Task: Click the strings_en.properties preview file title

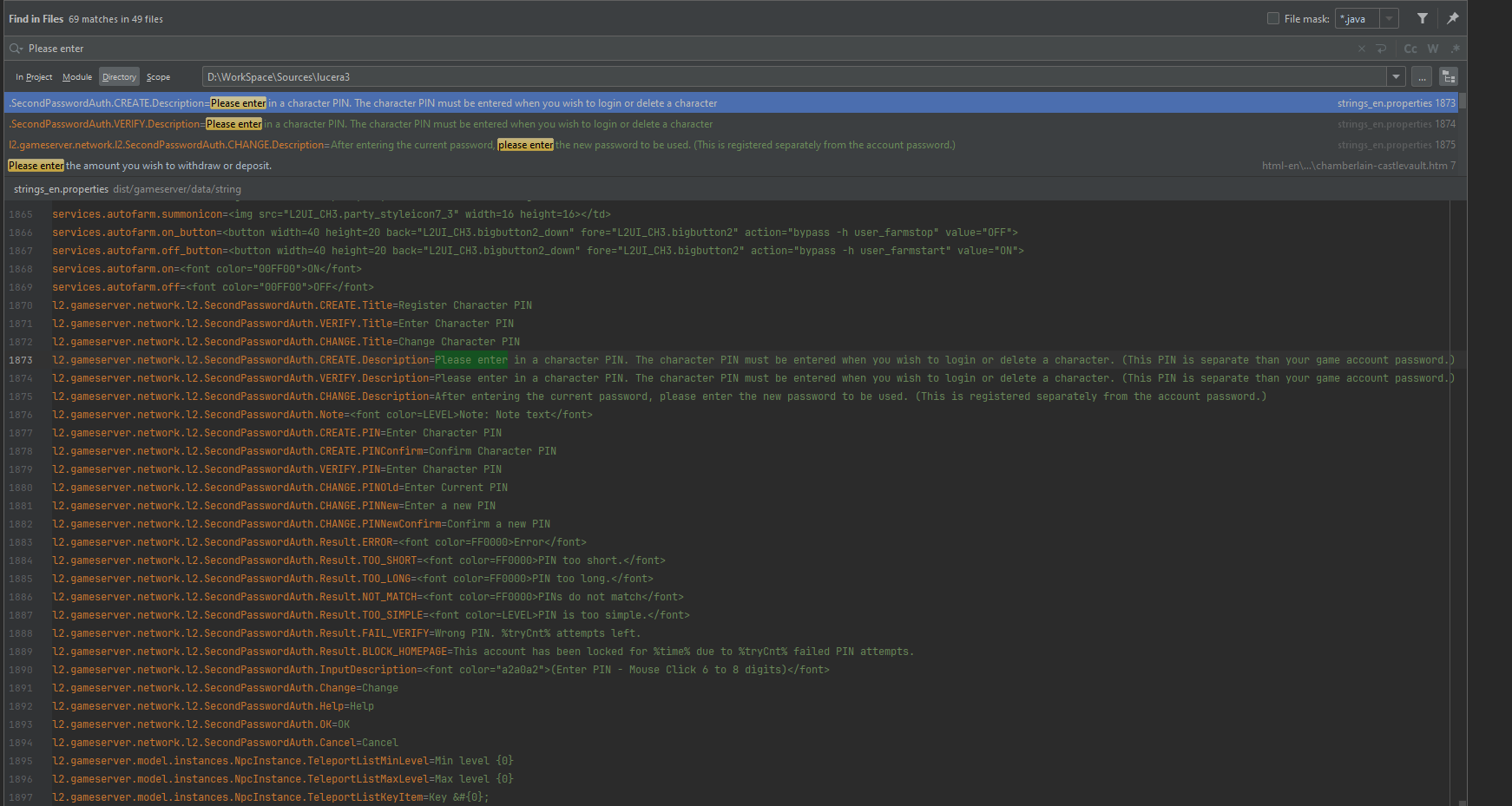Action: (x=61, y=189)
